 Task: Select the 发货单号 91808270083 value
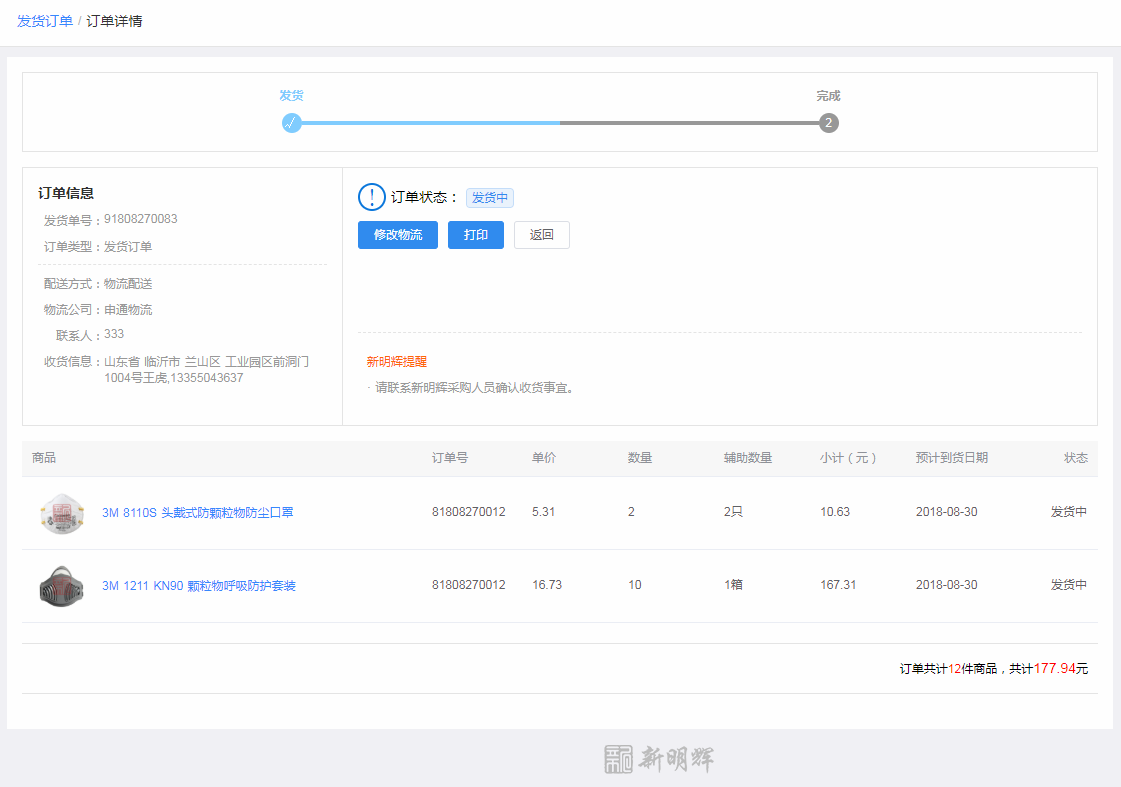coord(141,219)
